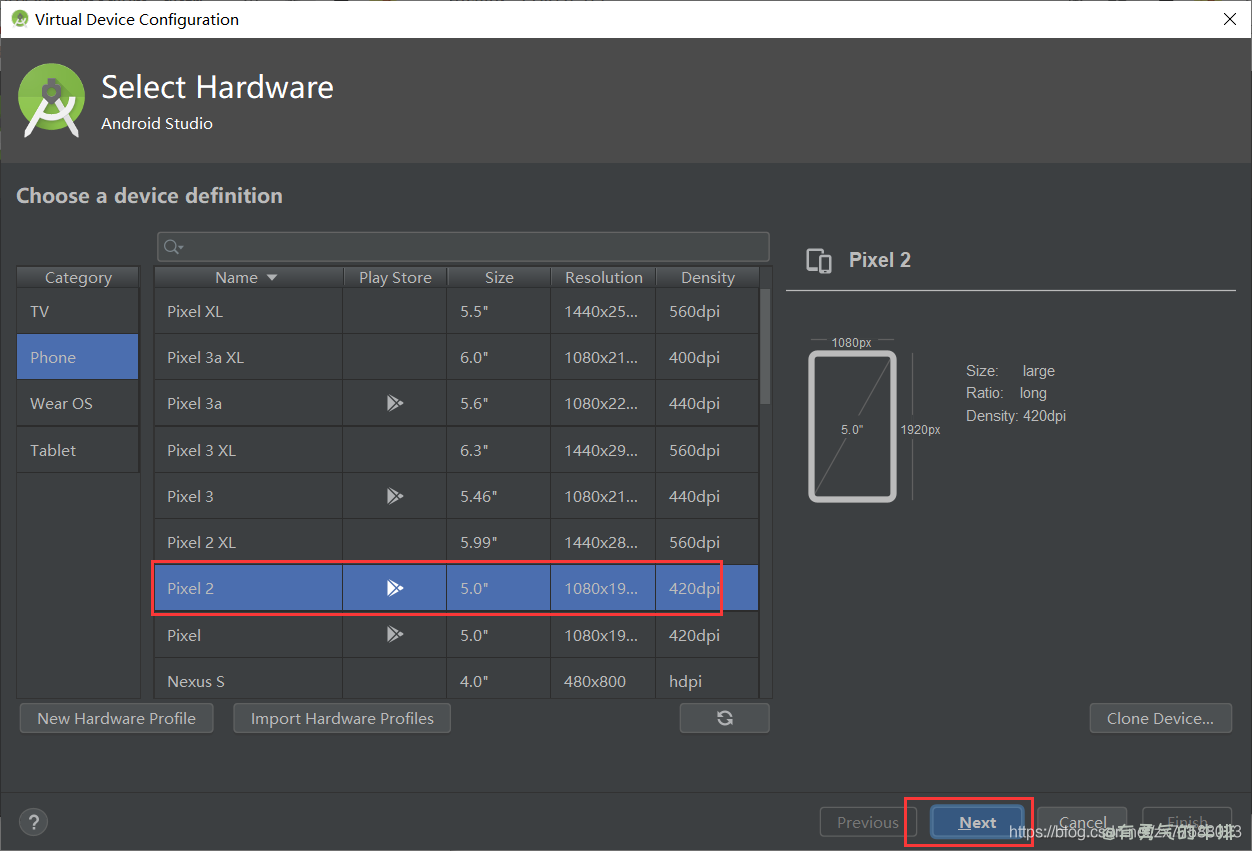Click the Density: 420dpi text in preview panel
This screenshot has height=851, width=1252.
(1016, 415)
